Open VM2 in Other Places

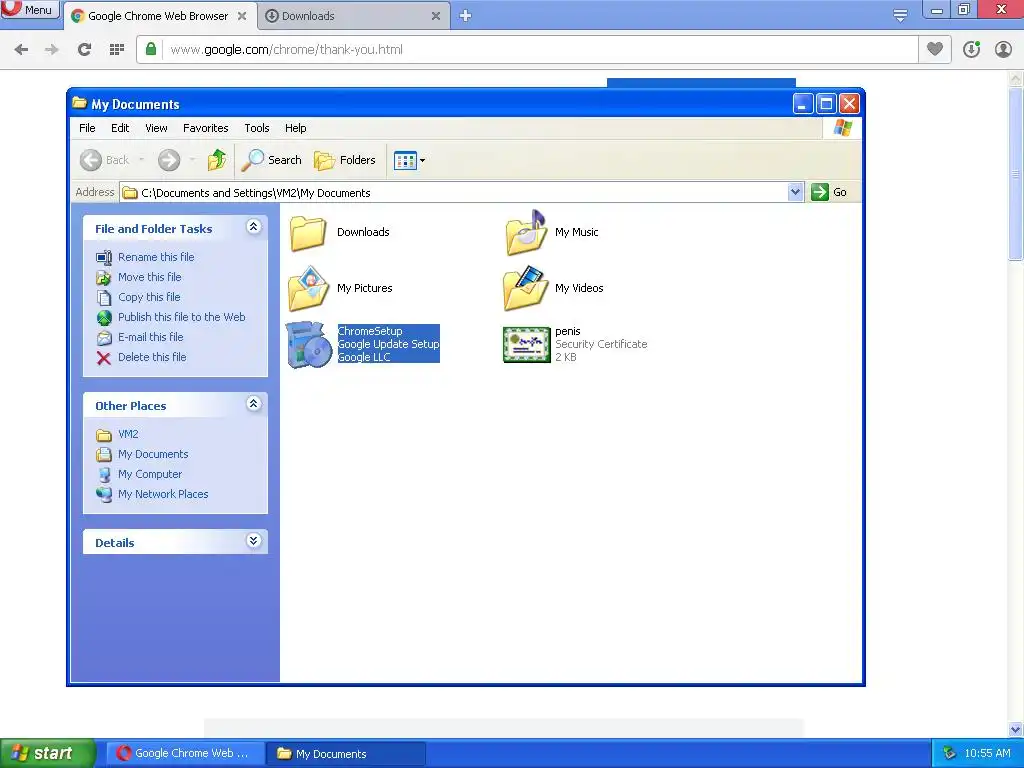coord(128,434)
